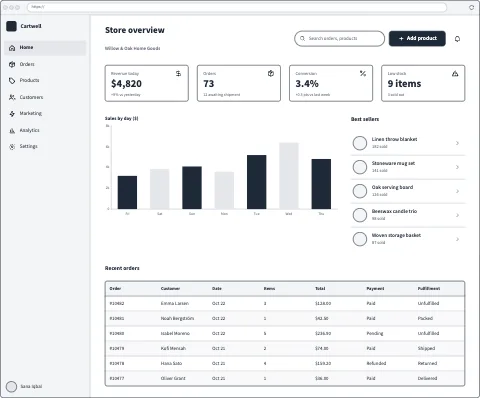Viewport: 480px width, 398px height.
Task: Click customer name Emma Larsen
Action: [x=175, y=304]
